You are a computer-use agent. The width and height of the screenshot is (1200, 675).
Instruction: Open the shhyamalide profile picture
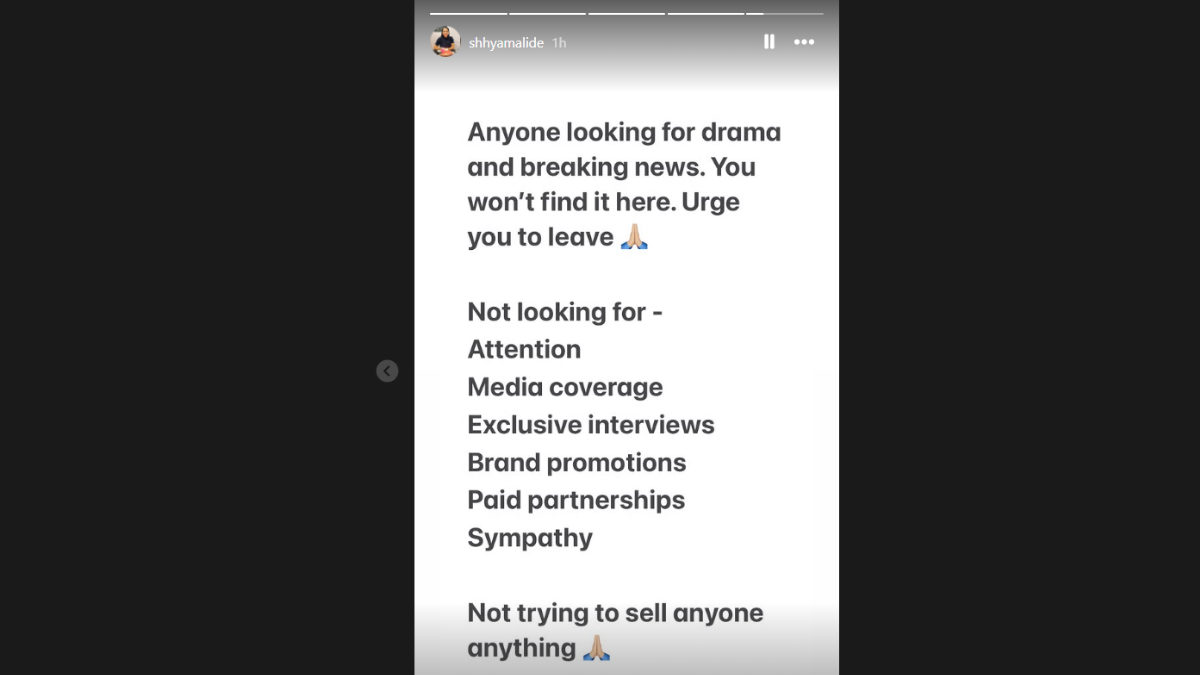(x=445, y=42)
